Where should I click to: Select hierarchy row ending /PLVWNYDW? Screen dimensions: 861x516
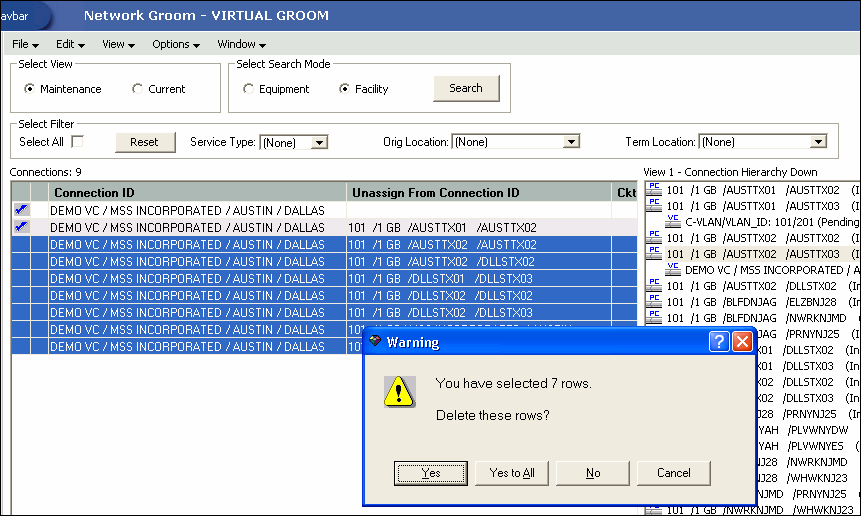(803, 430)
